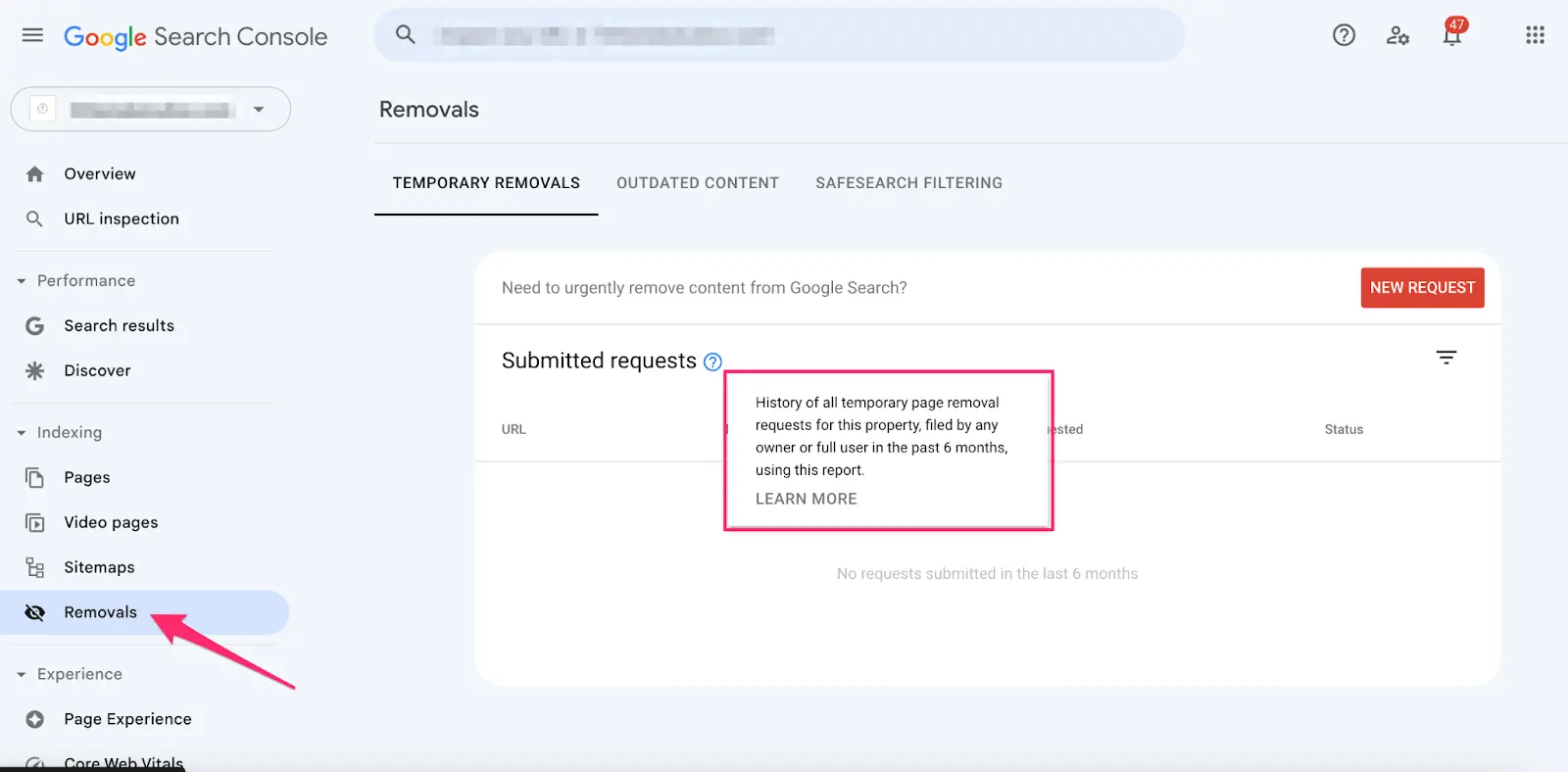Select Removals in the sidebar
This screenshot has height=772, width=1568.
tap(144, 612)
